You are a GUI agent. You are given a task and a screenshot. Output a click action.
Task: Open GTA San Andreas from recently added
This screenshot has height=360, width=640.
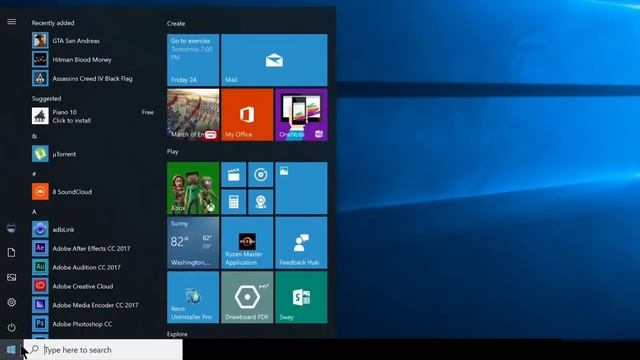[x=93, y=40]
